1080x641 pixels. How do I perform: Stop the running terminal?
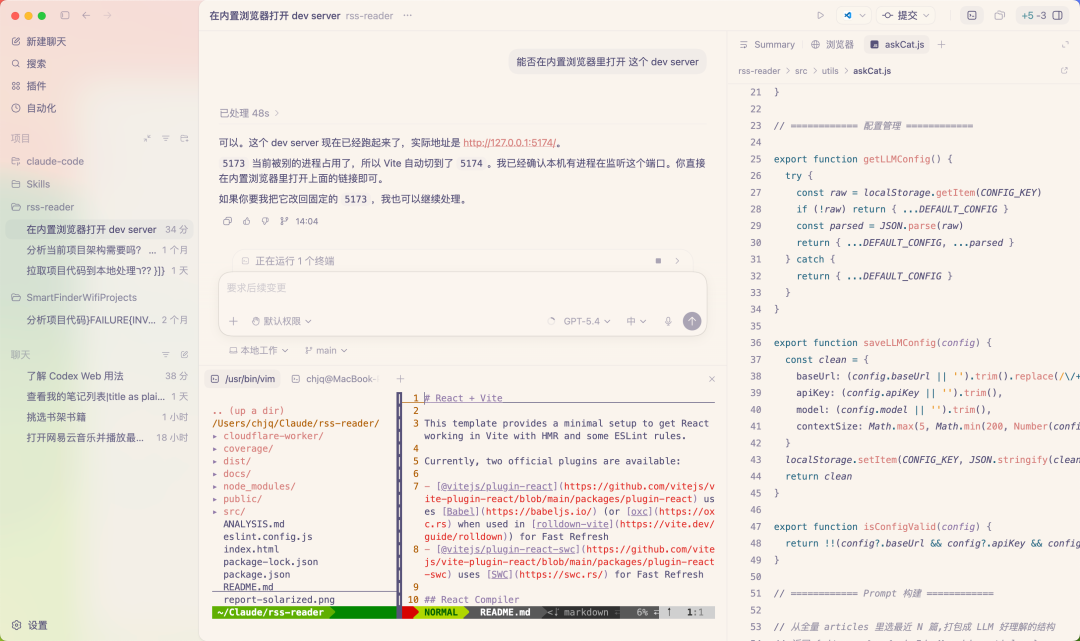658,261
